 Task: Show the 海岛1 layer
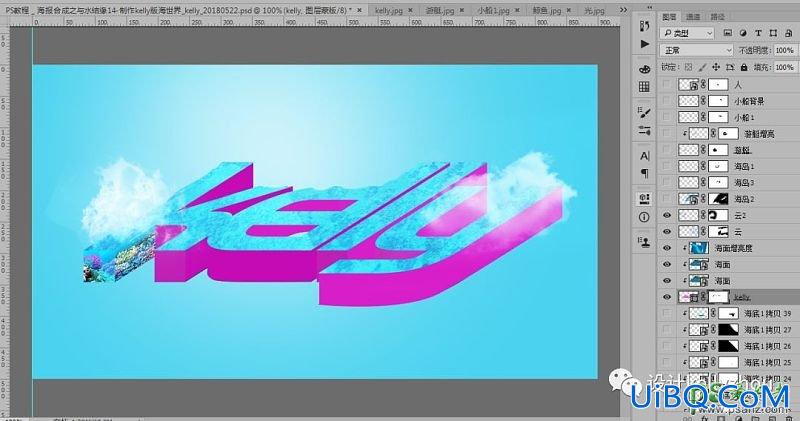coord(667,166)
